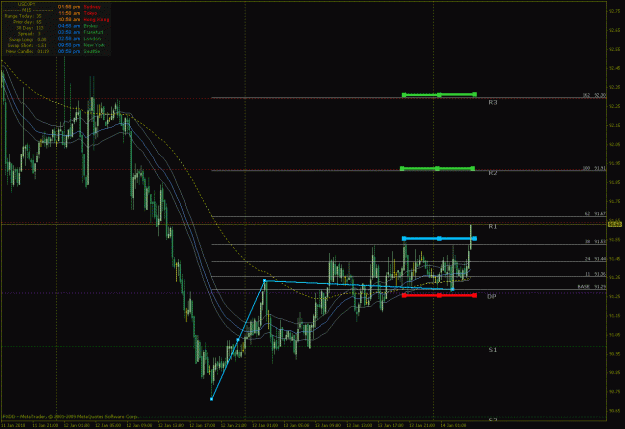The height and width of the screenshot is (429, 625).
Task: Click the R3 pivot level label
Action: pyautogui.click(x=493, y=102)
